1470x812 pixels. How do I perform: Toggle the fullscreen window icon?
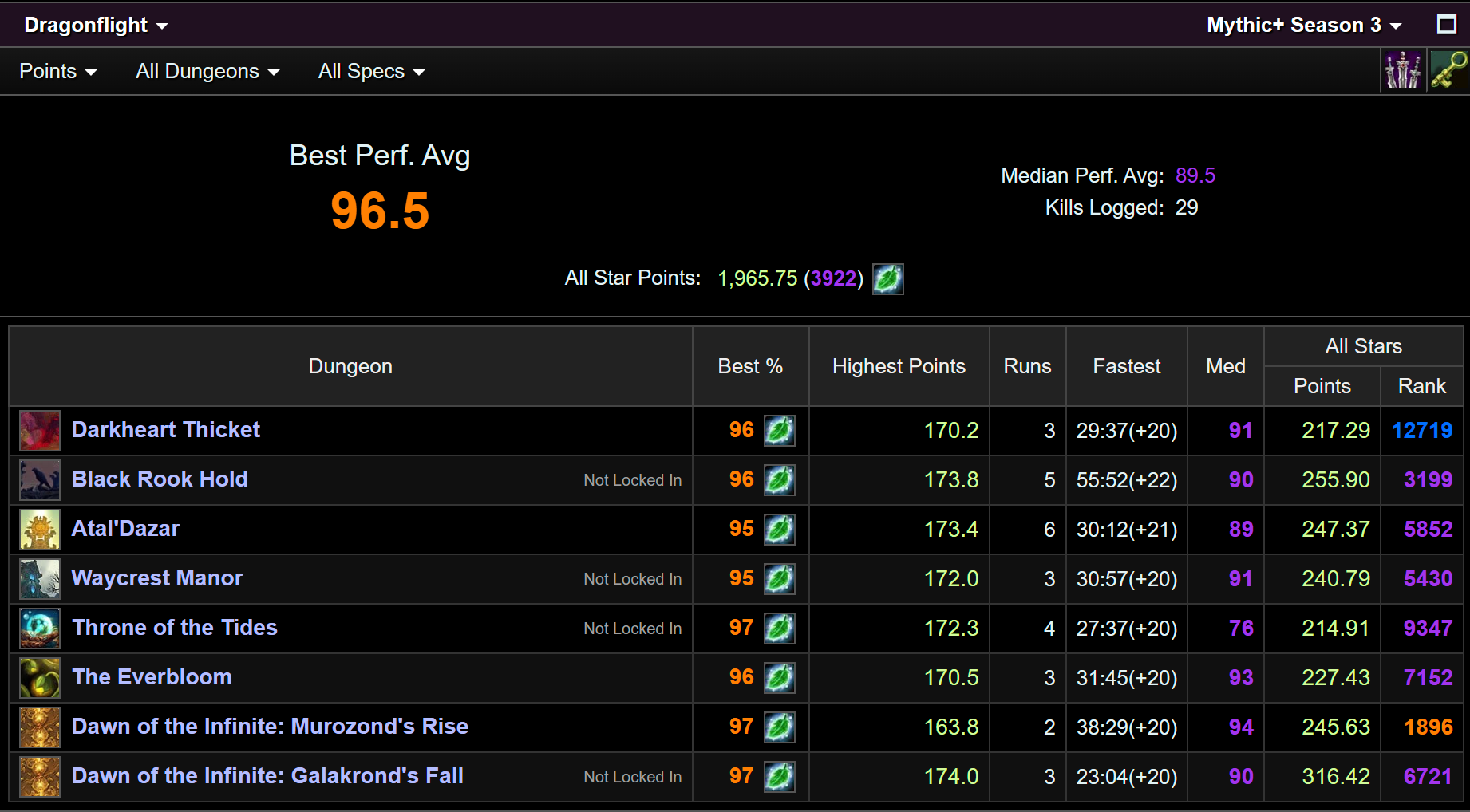(x=1447, y=24)
